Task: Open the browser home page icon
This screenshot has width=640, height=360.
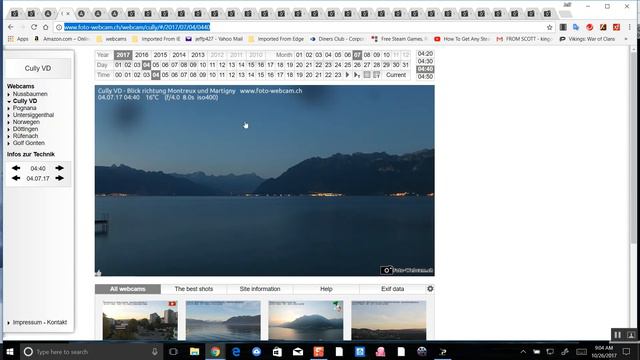Action: (46, 27)
